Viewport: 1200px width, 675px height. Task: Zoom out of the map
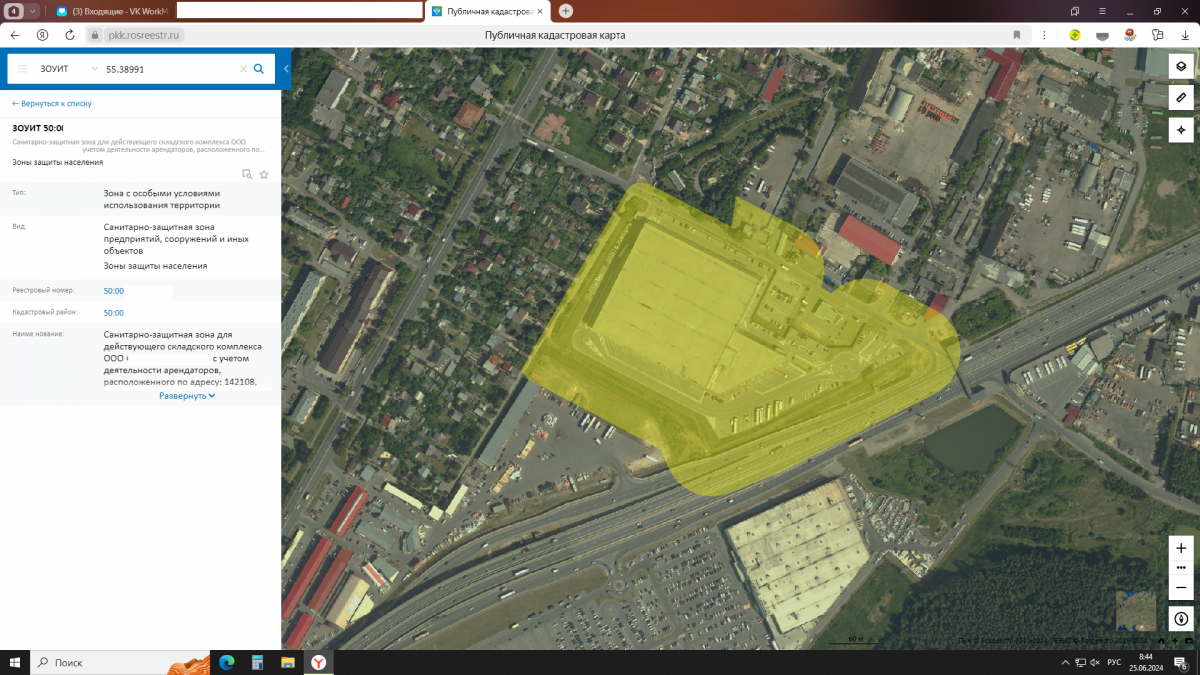click(1181, 587)
